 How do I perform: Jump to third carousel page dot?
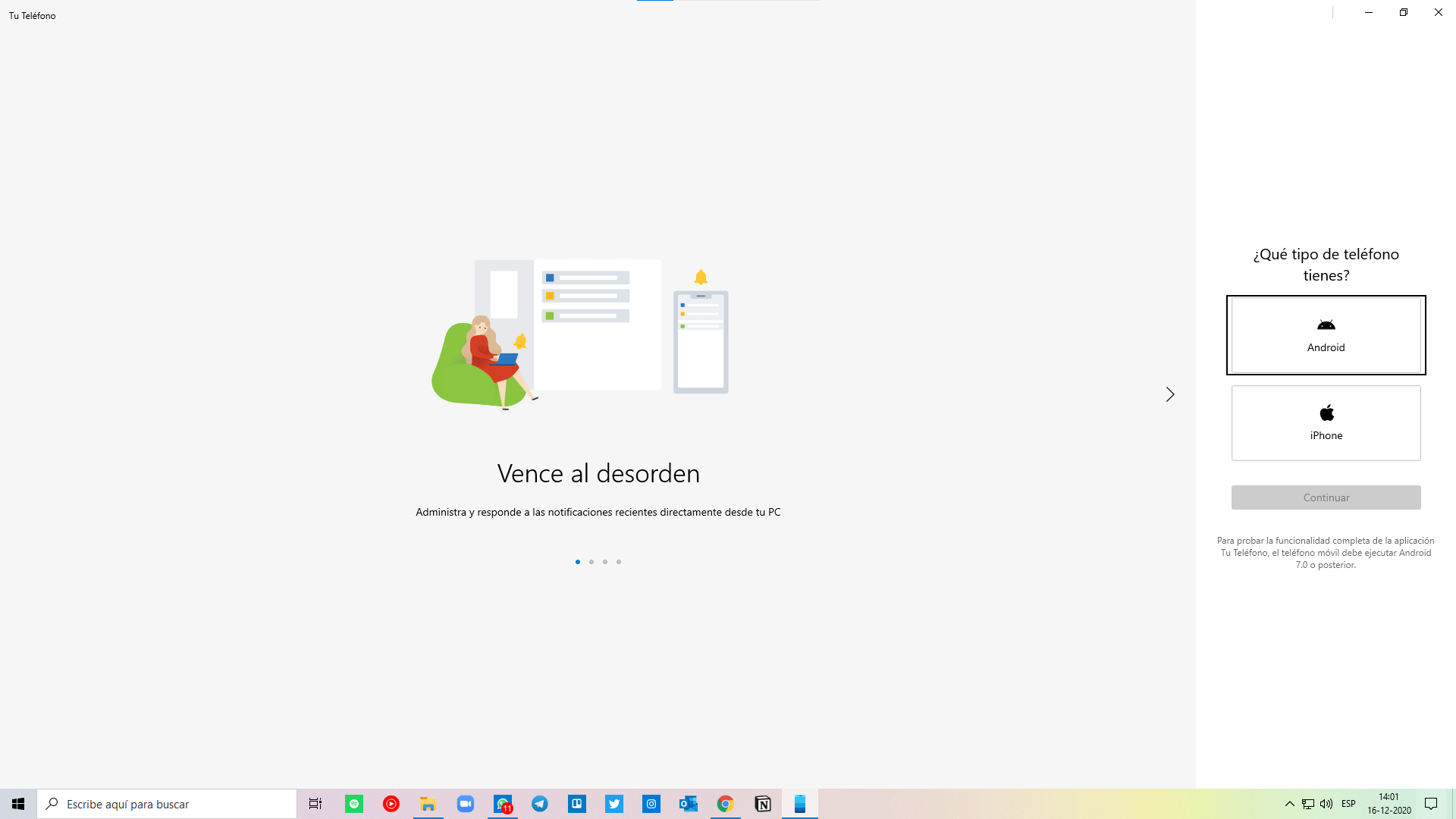point(605,562)
